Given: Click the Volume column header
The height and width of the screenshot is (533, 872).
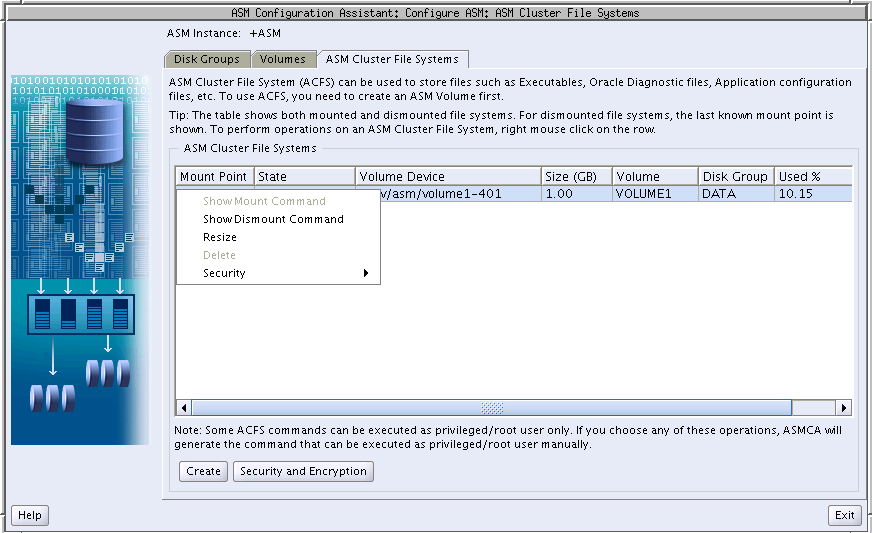Looking at the screenshot, I should [655, 176].
